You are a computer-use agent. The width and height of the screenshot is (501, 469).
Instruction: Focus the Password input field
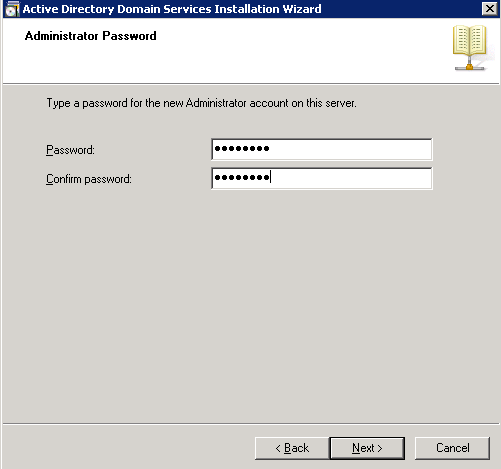(x=322, y=149)
